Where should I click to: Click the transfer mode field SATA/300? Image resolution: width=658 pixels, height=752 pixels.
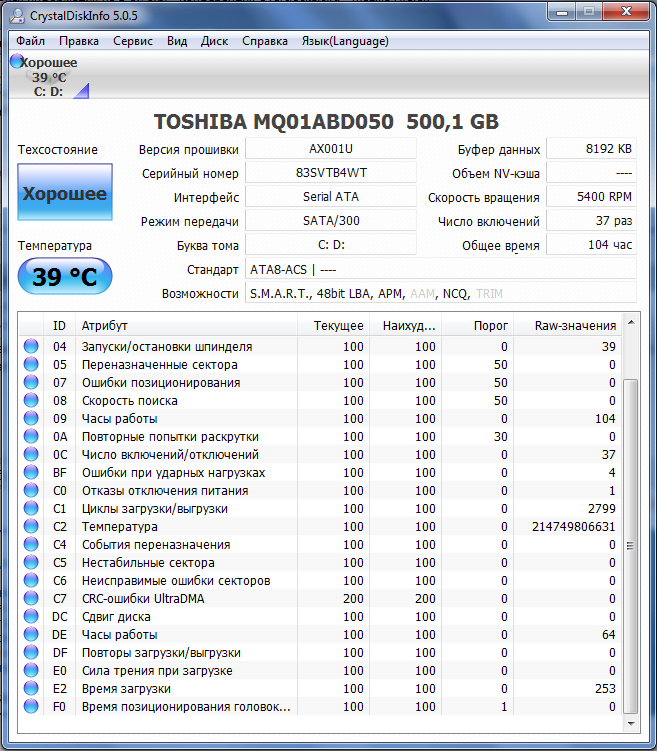331,221
